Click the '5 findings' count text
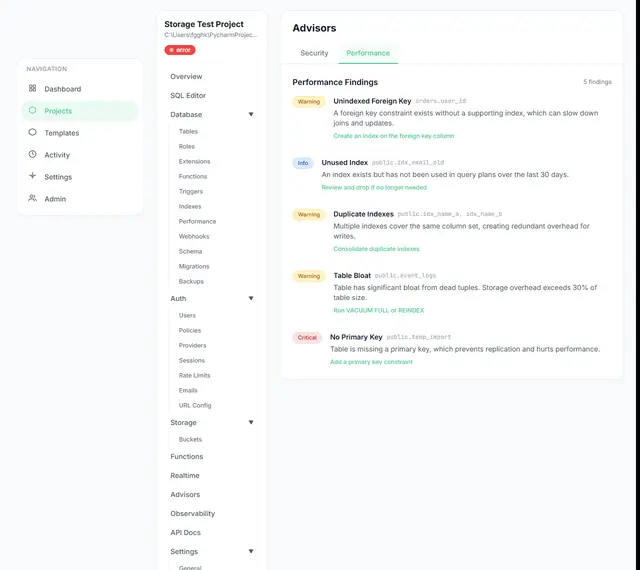 click(597, 82)
